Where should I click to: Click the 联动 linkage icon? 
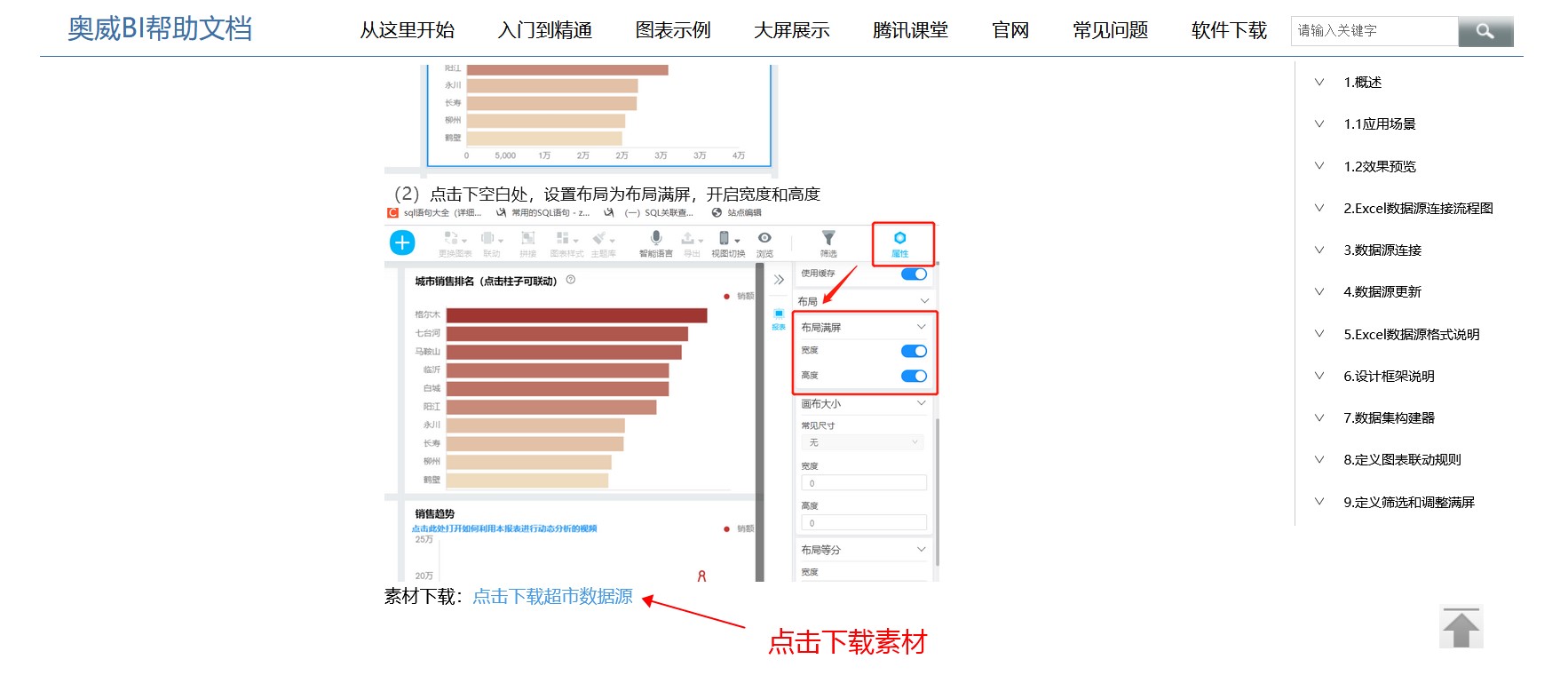[x=491, y=242]
